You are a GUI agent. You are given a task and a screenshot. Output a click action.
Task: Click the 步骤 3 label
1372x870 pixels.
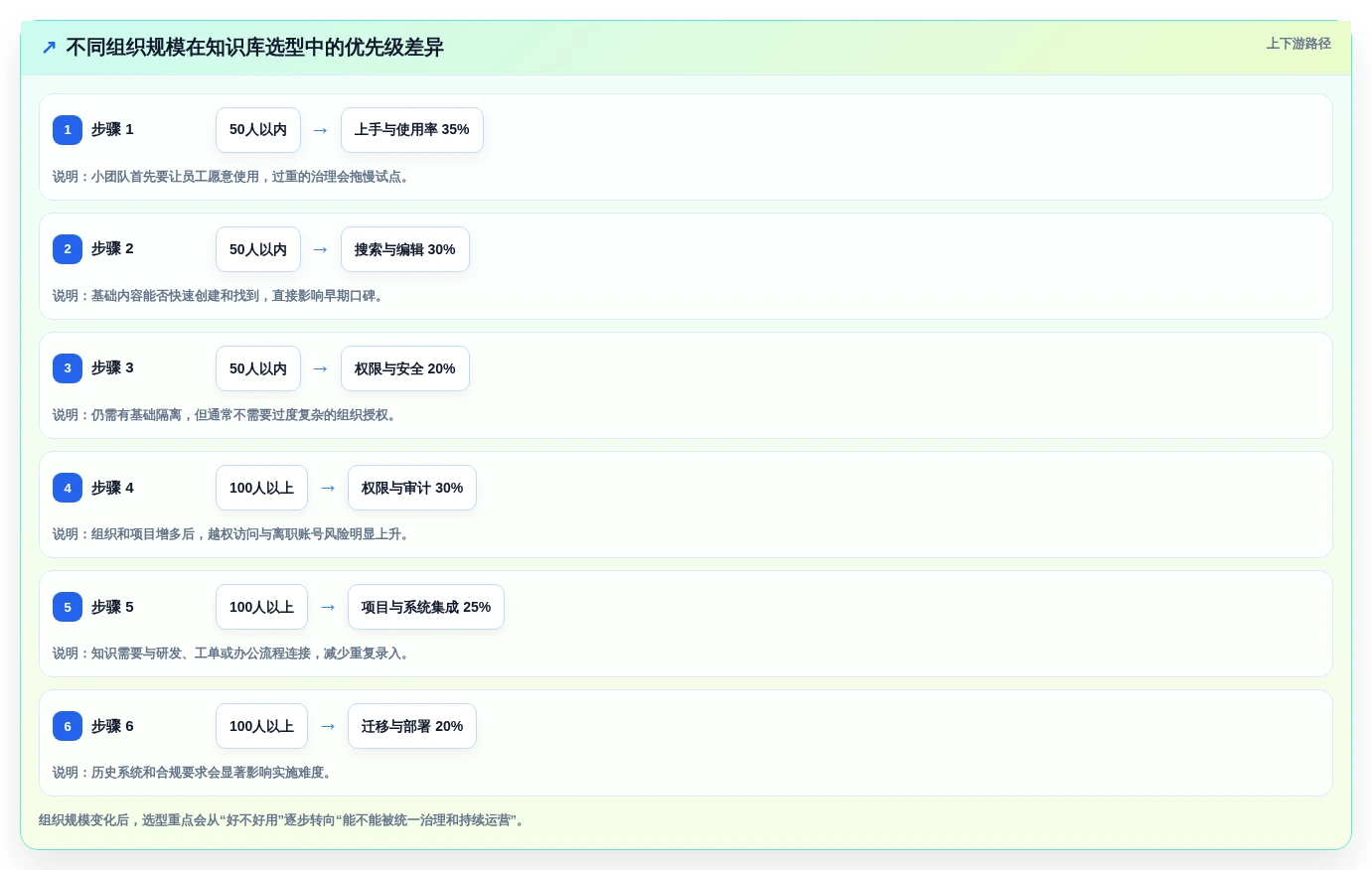click(112, 368)
